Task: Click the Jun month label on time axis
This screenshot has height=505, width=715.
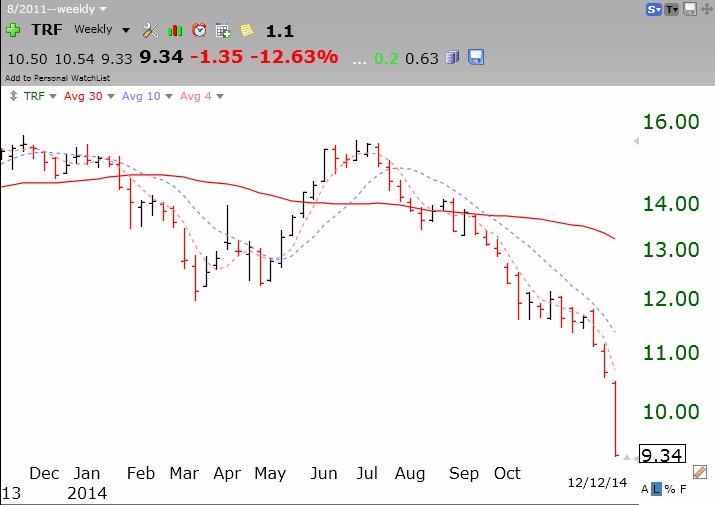Action: coord(324,473)
